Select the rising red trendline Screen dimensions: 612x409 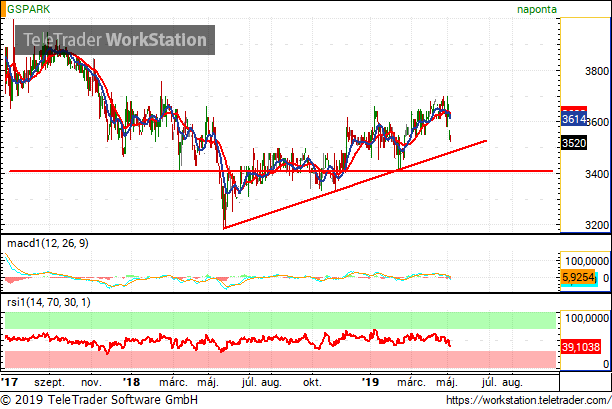pyautogui.click(x=355, y=184)
